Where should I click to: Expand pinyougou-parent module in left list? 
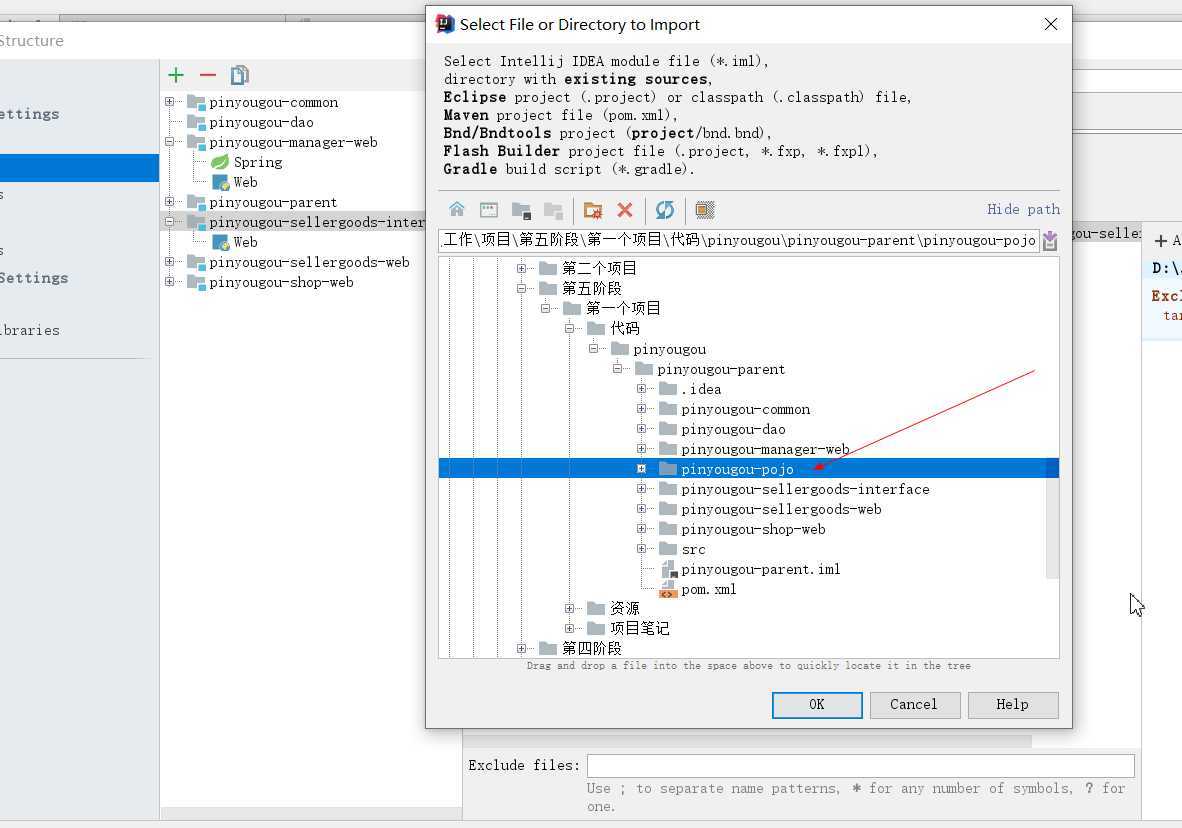coord(170,201)
